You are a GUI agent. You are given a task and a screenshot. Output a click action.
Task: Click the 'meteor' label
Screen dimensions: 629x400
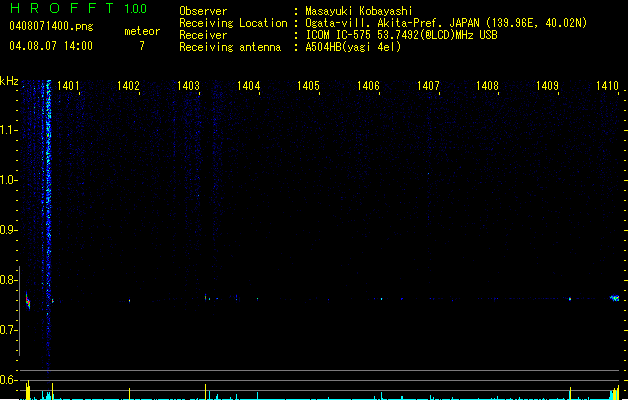pos(142,31)
